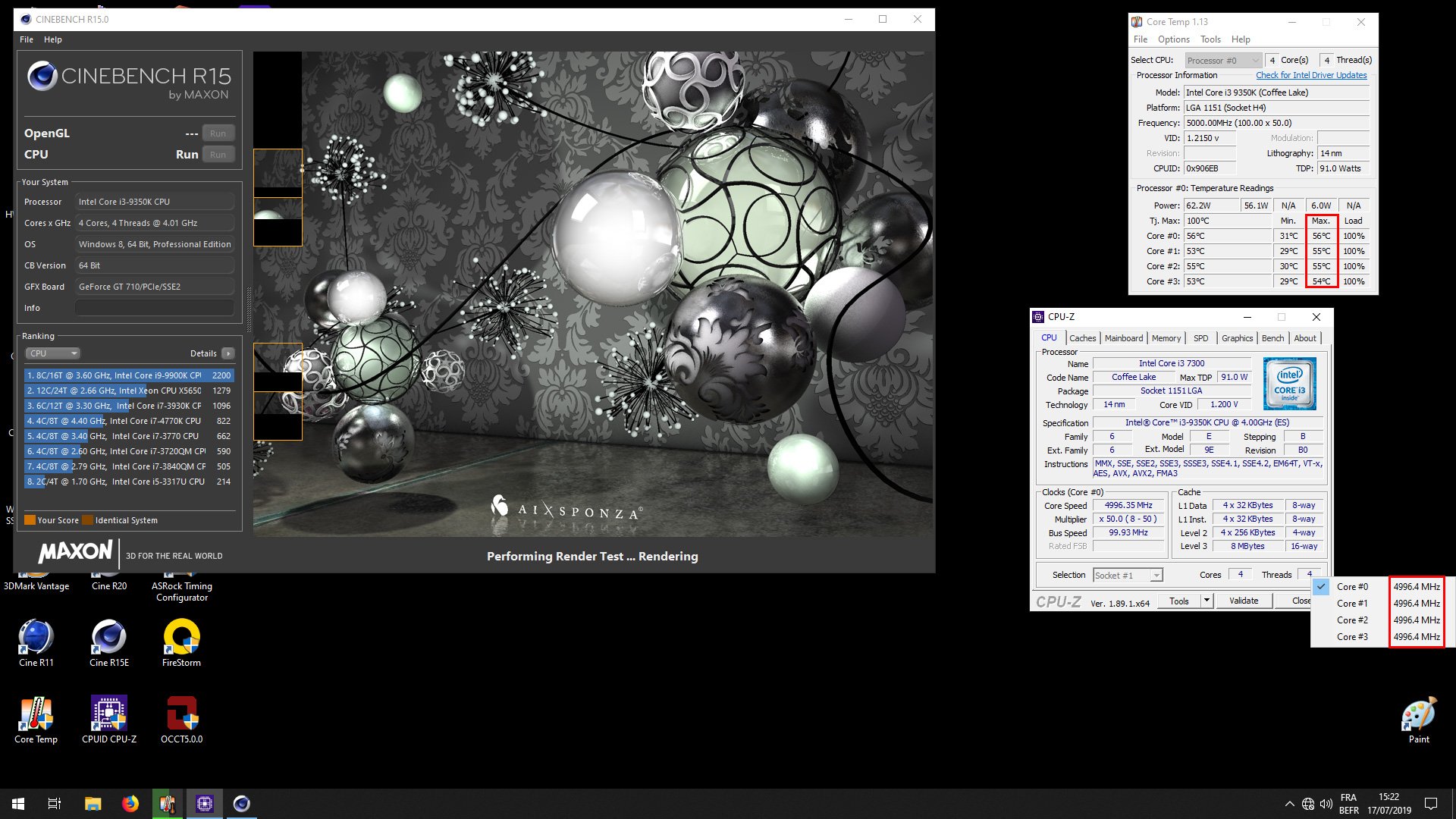Open the Cinebench Help menu
The width and height of the screenshot is (1456, 819).
[53, 39]
